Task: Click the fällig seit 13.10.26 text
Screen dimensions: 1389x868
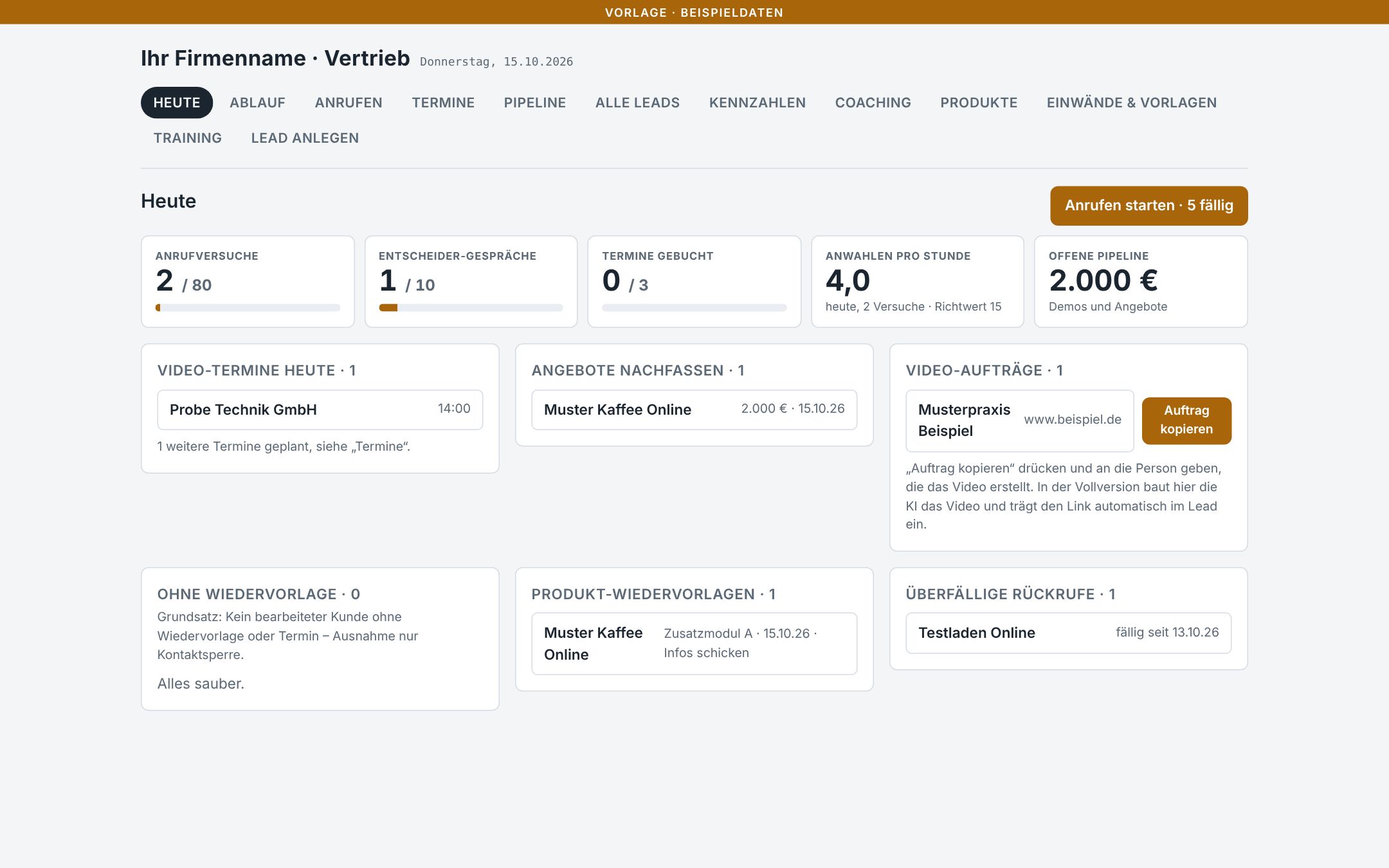Action: coord(1167,633)
